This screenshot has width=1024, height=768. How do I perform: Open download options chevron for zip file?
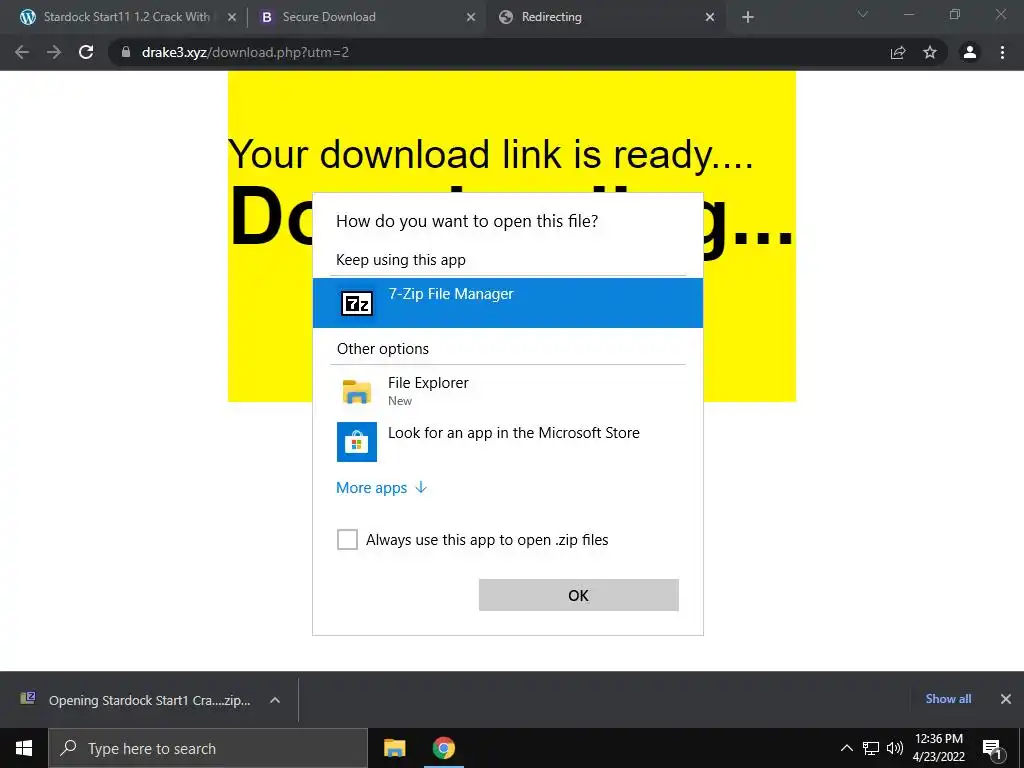pos(275,700)
